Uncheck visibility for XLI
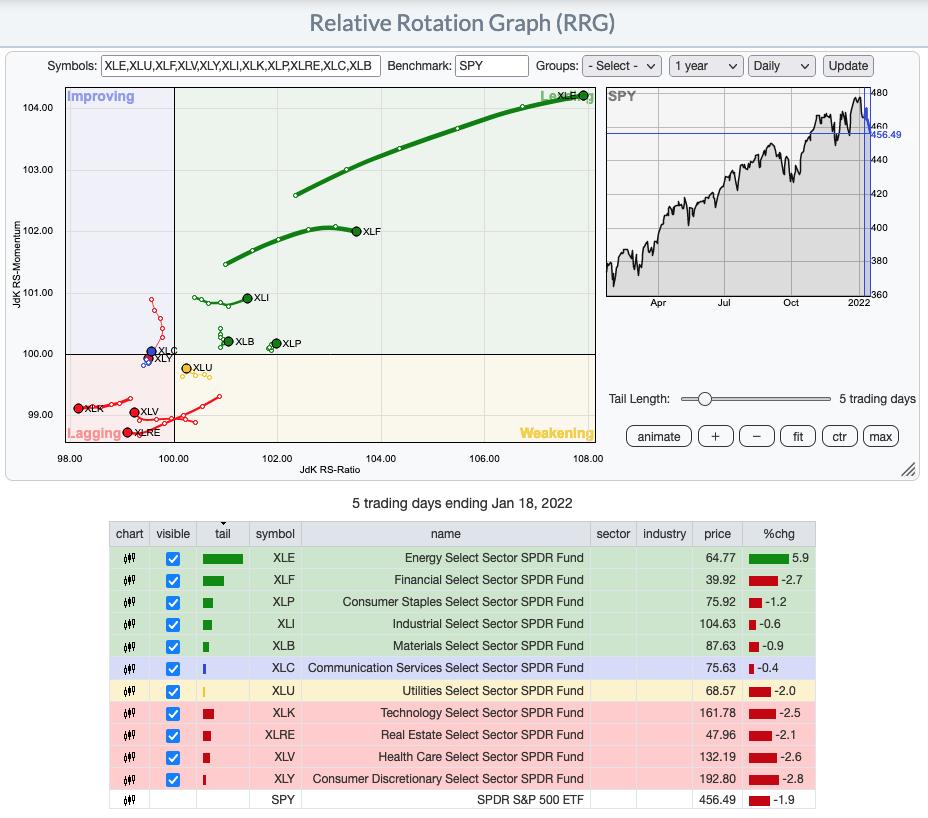 pyautogui.click(x=173, y=624)
